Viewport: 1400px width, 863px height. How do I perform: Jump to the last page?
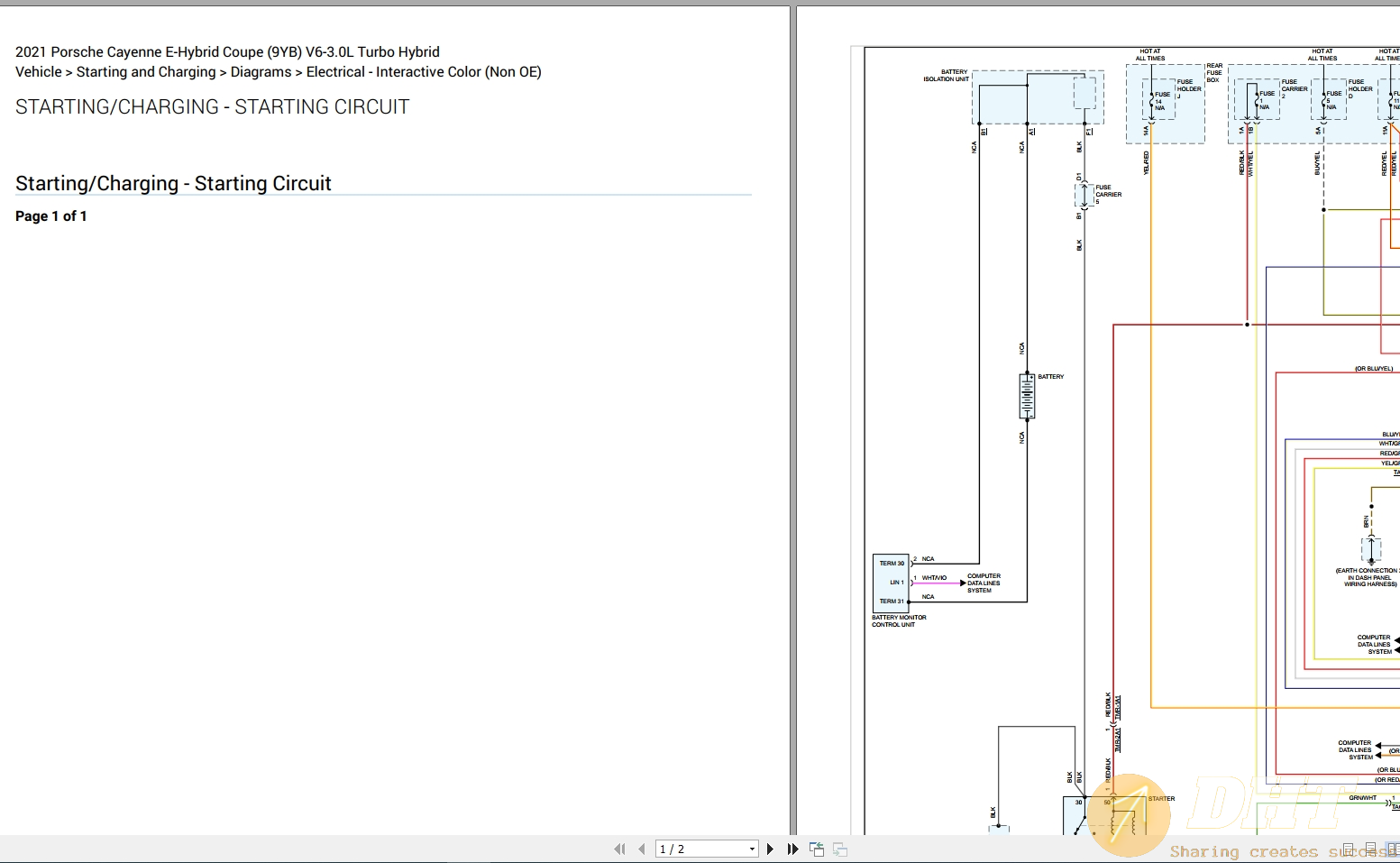[792, 849]
